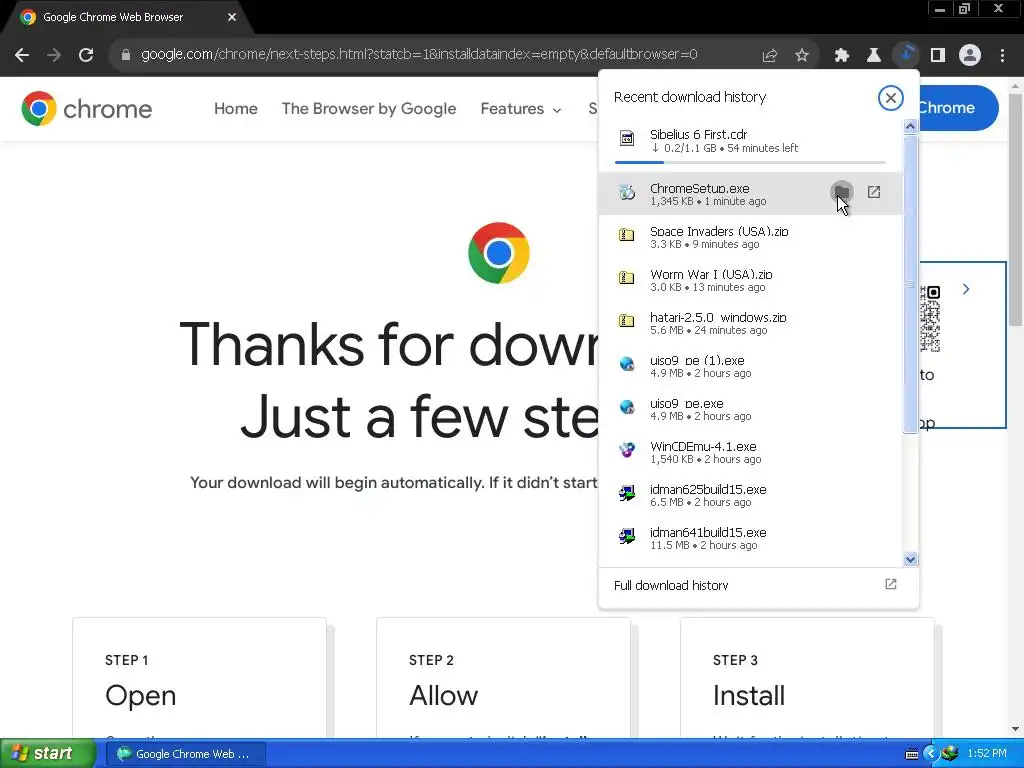
Task: Open the Extensions puzzle icon
Action: (x=842, y=56)
